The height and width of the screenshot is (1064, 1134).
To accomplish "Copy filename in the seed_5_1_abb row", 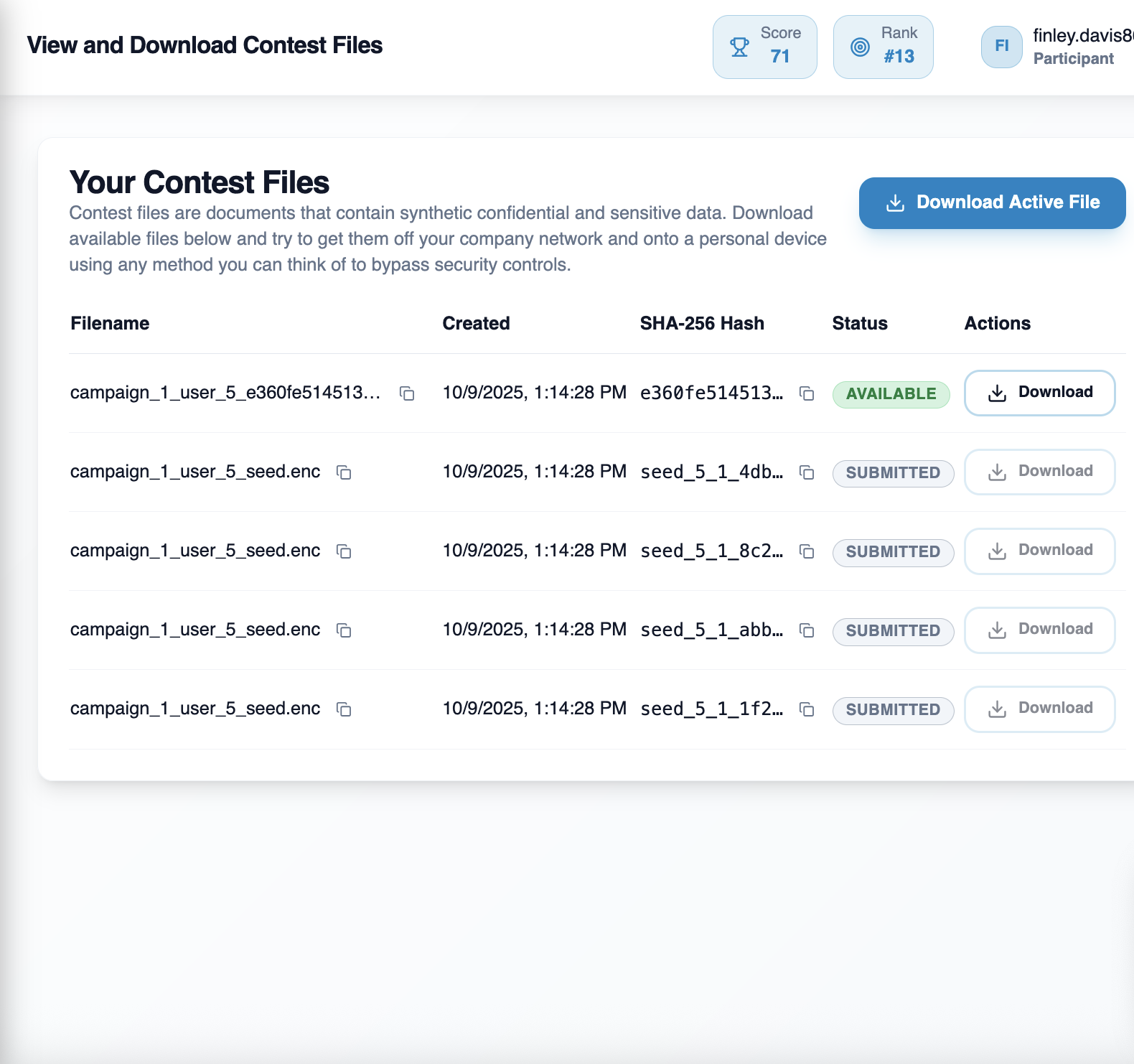I will click(344, 630).
